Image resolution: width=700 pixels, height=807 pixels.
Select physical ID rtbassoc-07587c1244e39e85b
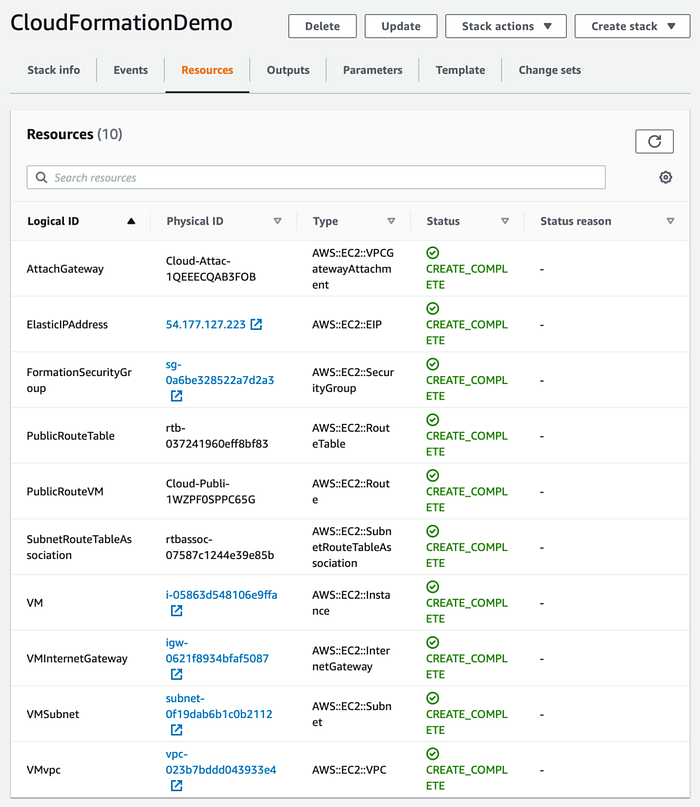pos(220,547)
